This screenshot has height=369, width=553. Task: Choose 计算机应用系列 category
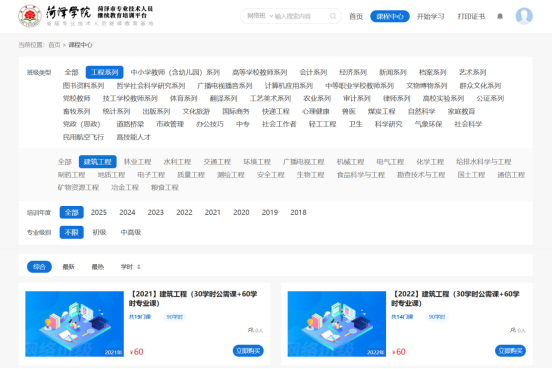pyautogui.click(x=289, y=85)
